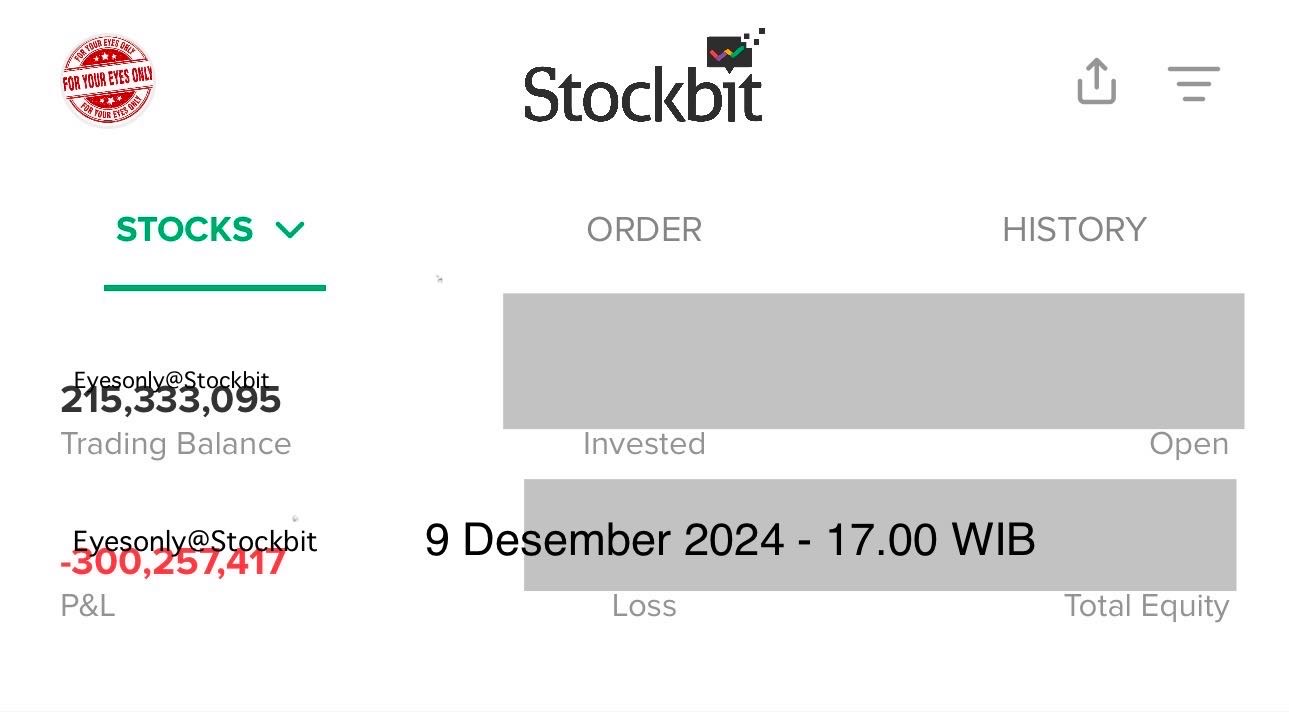The width and height of the screenshot is (1289, 712).
Task: Switch to the ORDER tab
Action: click(x=644, y=230)
